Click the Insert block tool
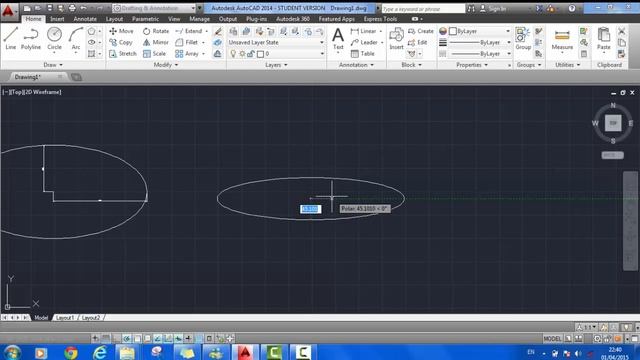This screenshot has height=360, width=640. (x=396, y=39)
